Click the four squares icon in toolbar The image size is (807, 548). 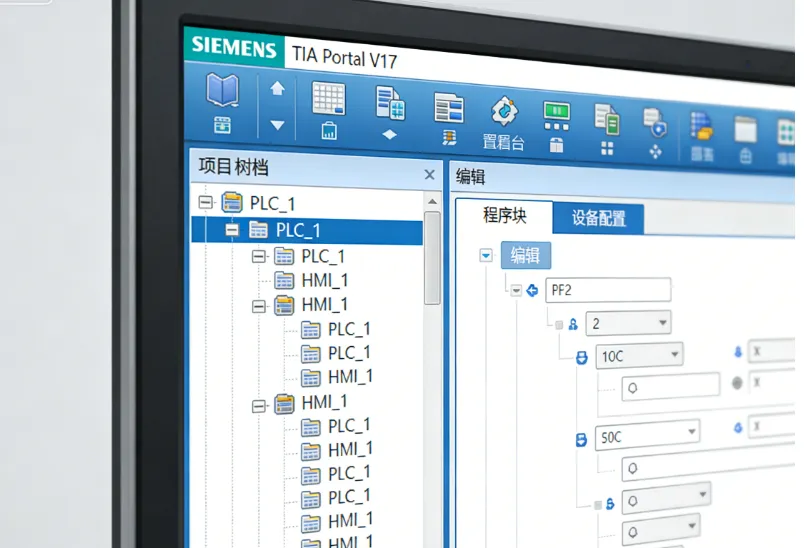point(607,149)
